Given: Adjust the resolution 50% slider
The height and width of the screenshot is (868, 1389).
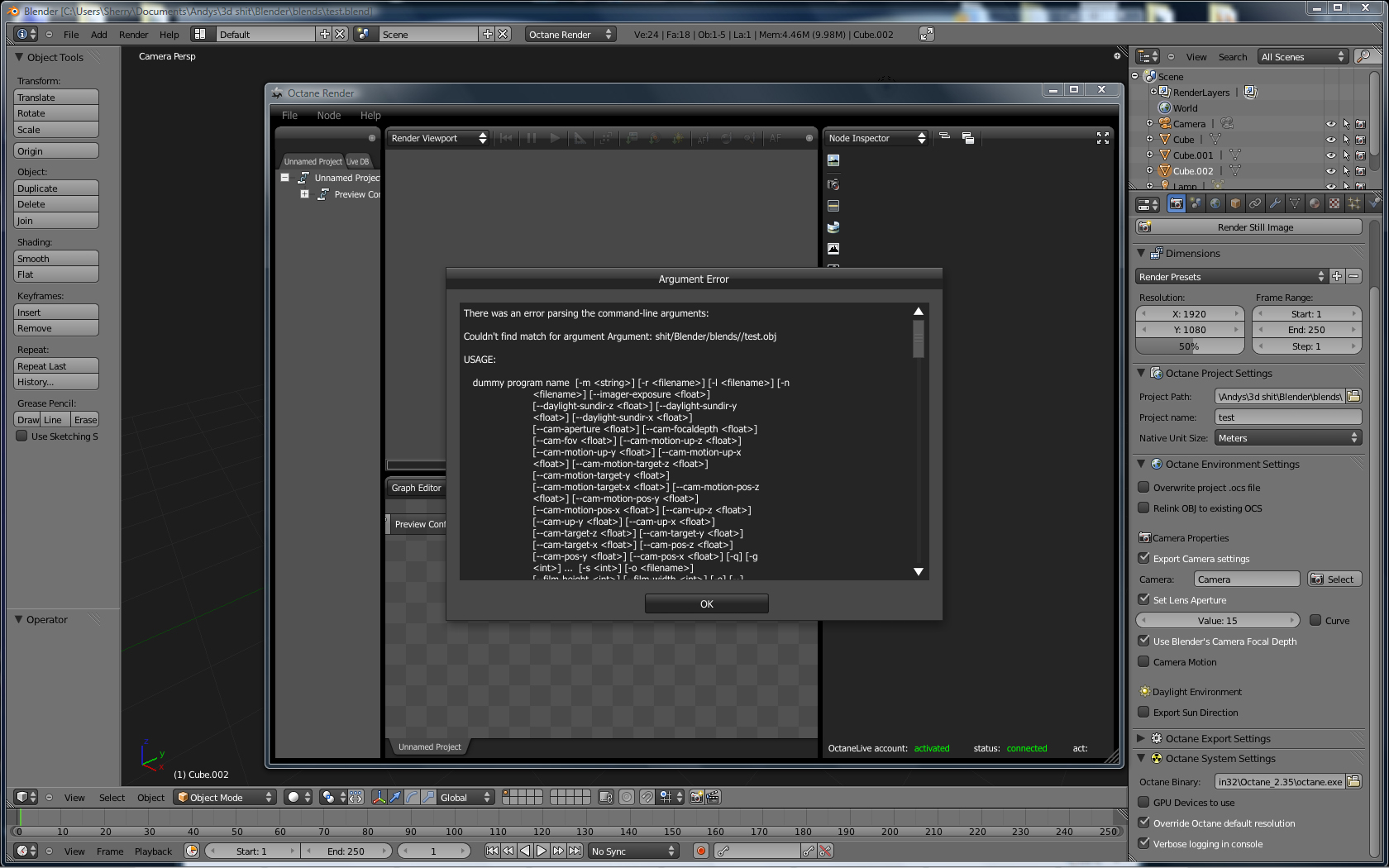Looking at the screenshot, I should click(x=1189, y=346).
